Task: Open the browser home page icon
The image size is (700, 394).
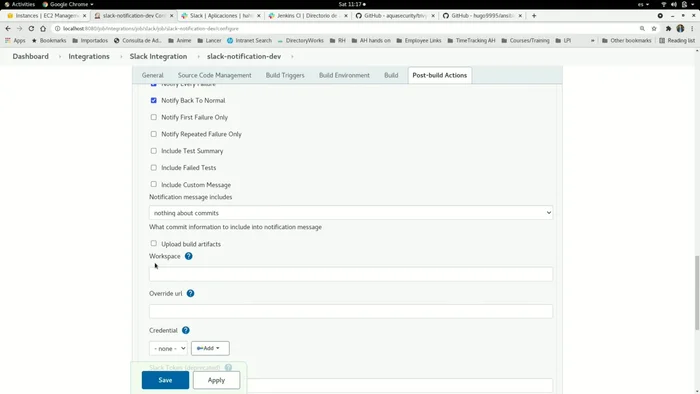Action: (43, 29)
